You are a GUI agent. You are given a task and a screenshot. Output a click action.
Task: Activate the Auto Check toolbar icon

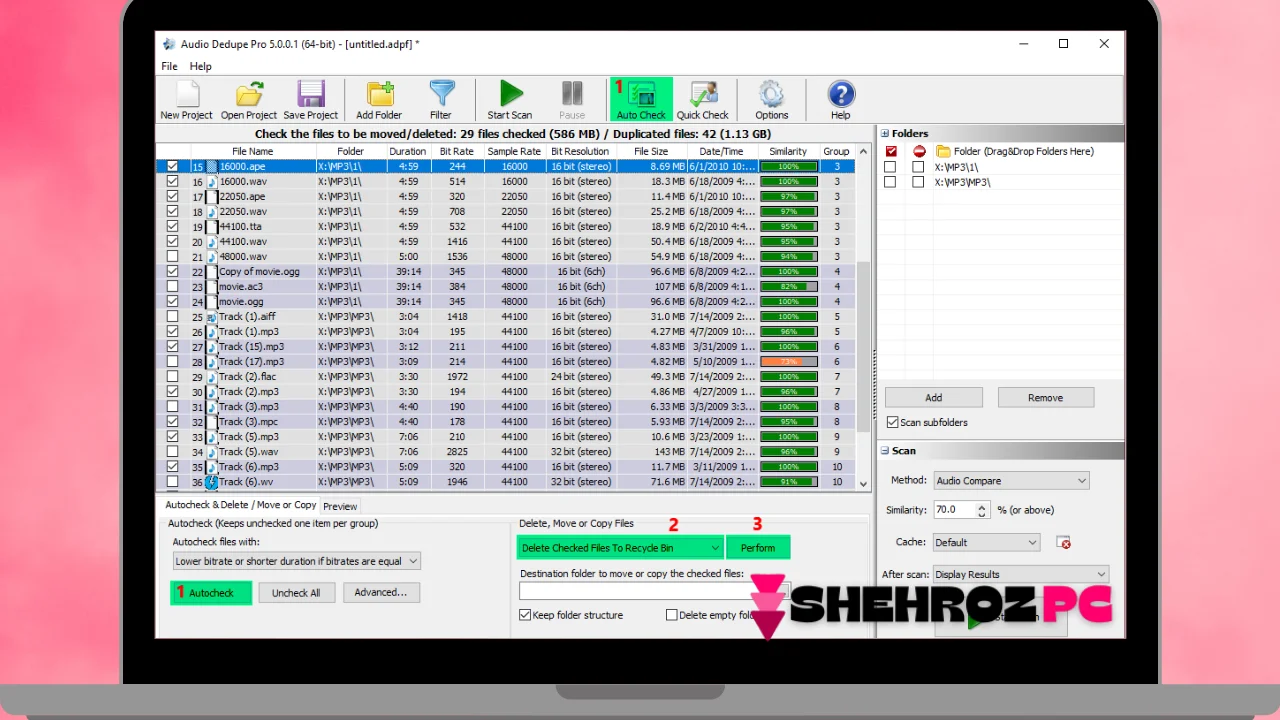[x=641, y=100]
